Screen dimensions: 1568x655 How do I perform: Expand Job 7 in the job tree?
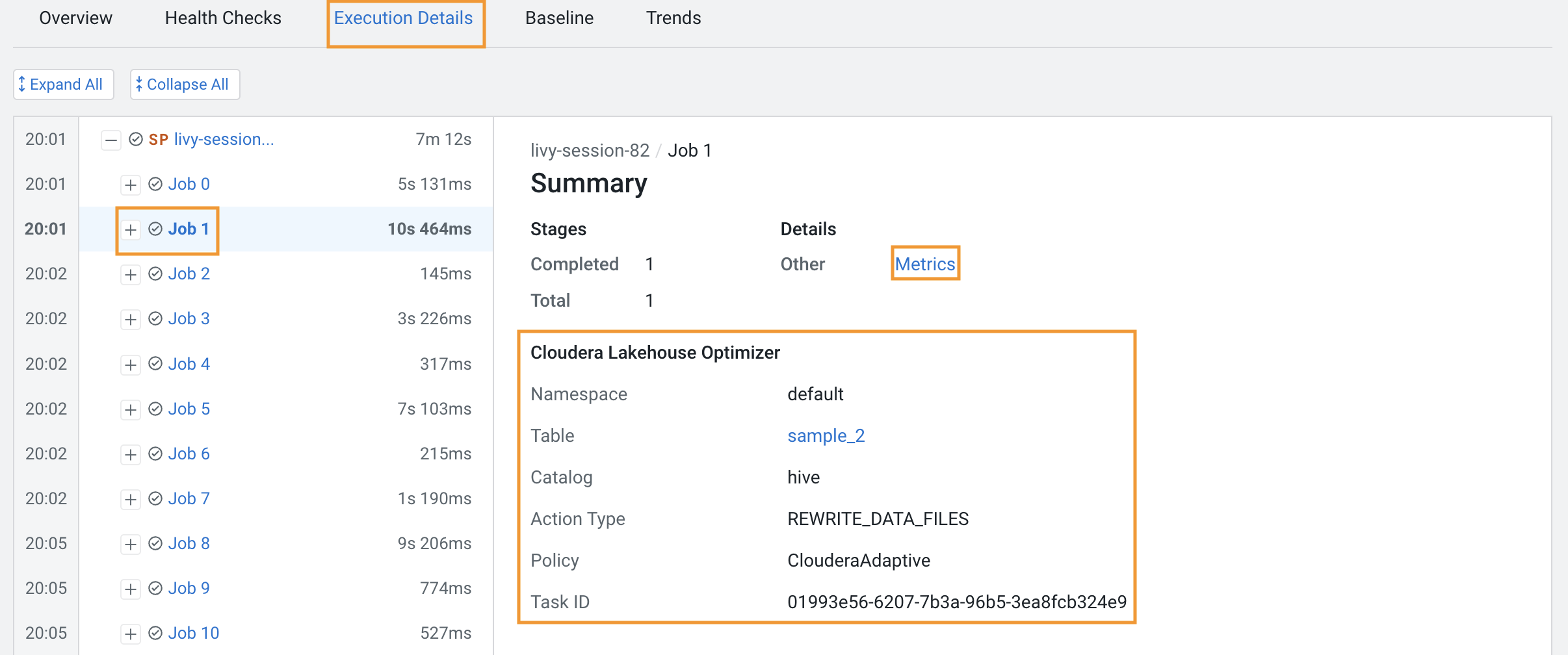pos(131,498)
